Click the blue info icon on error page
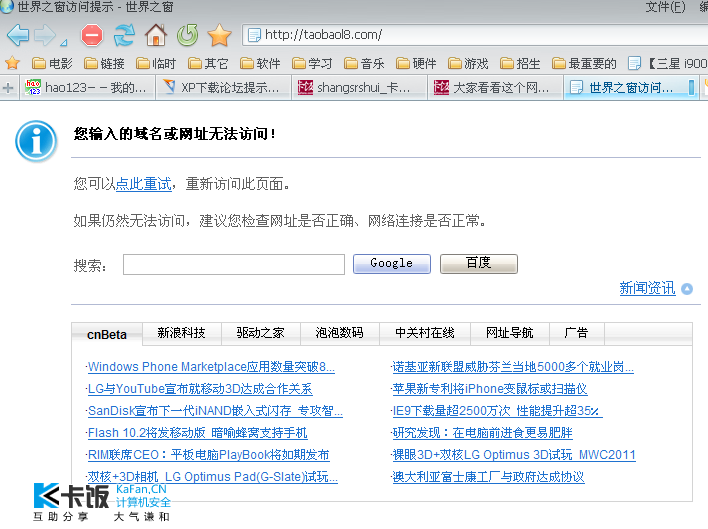708x529 pixels. click(36, 141)
